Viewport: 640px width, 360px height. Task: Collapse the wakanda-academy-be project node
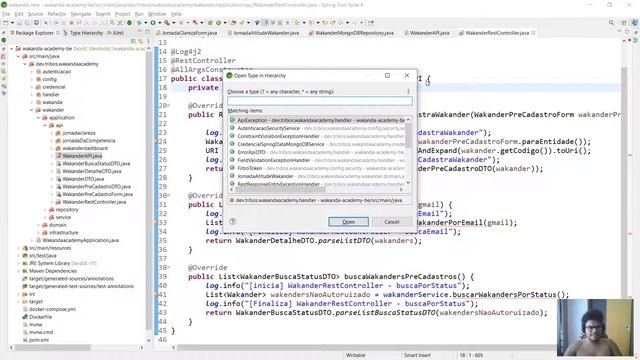pyautogui.click(x=12, y=49)
